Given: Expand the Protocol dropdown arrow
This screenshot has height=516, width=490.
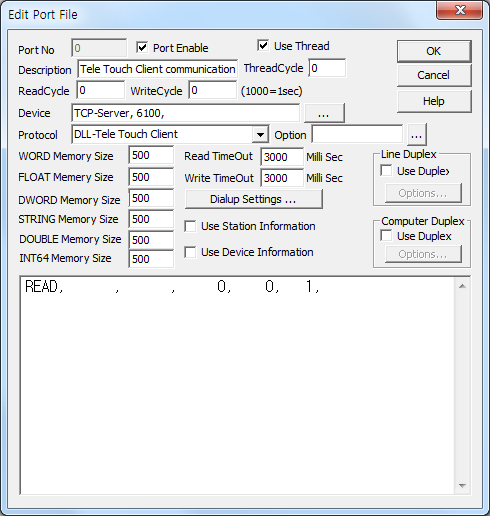Looking at the screenshot, I should coord(260,135).
